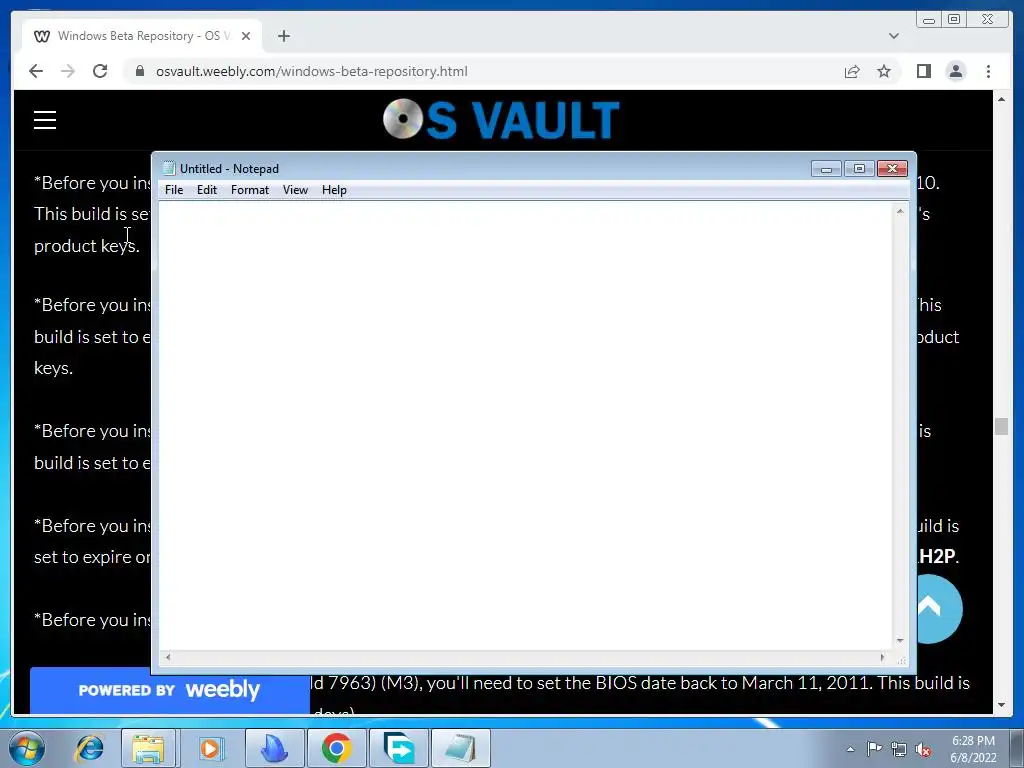
Task: Click inside the Notepad text area
Action: point(526,424)
